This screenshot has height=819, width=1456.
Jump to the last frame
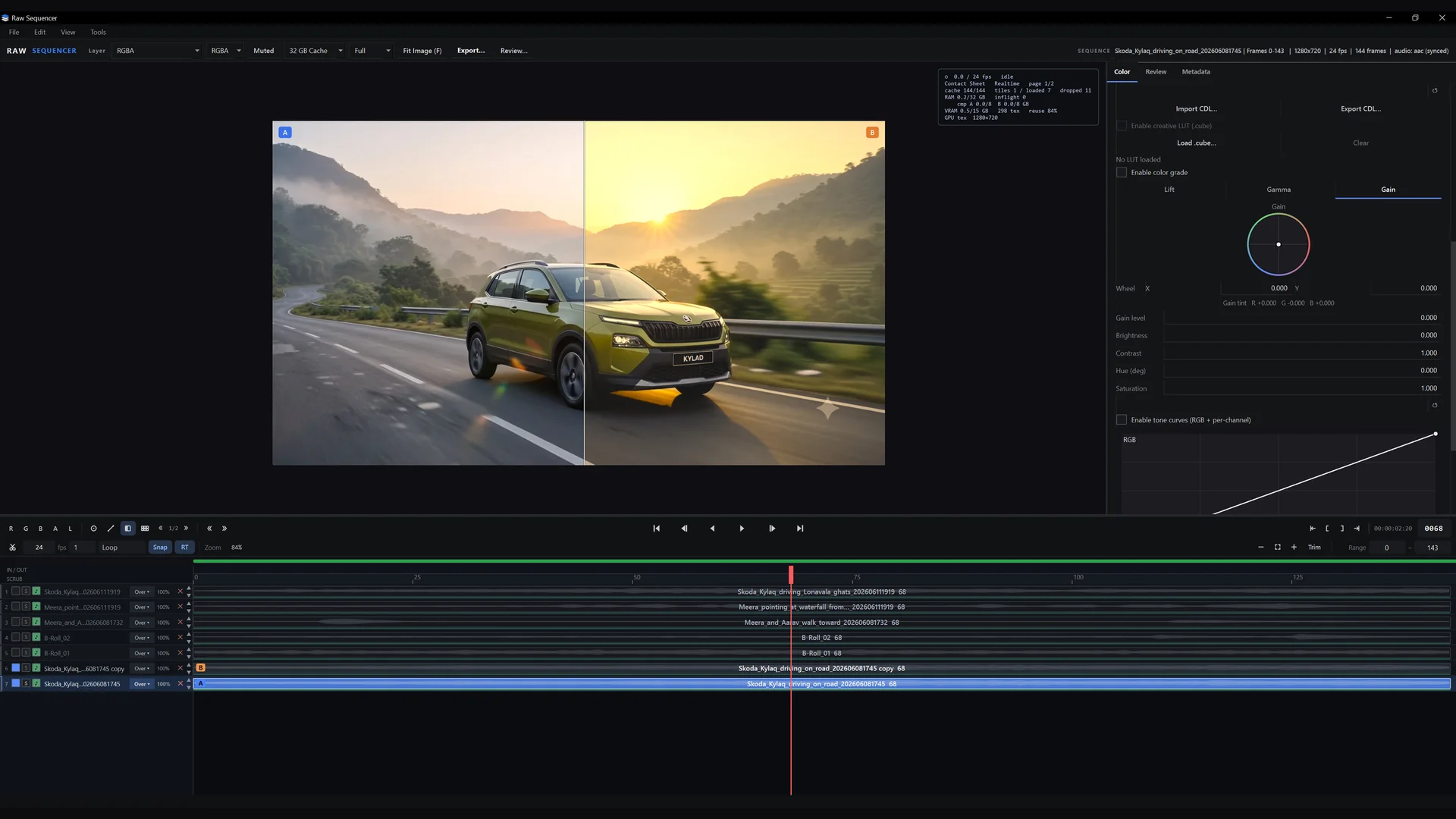coord(800,529)
